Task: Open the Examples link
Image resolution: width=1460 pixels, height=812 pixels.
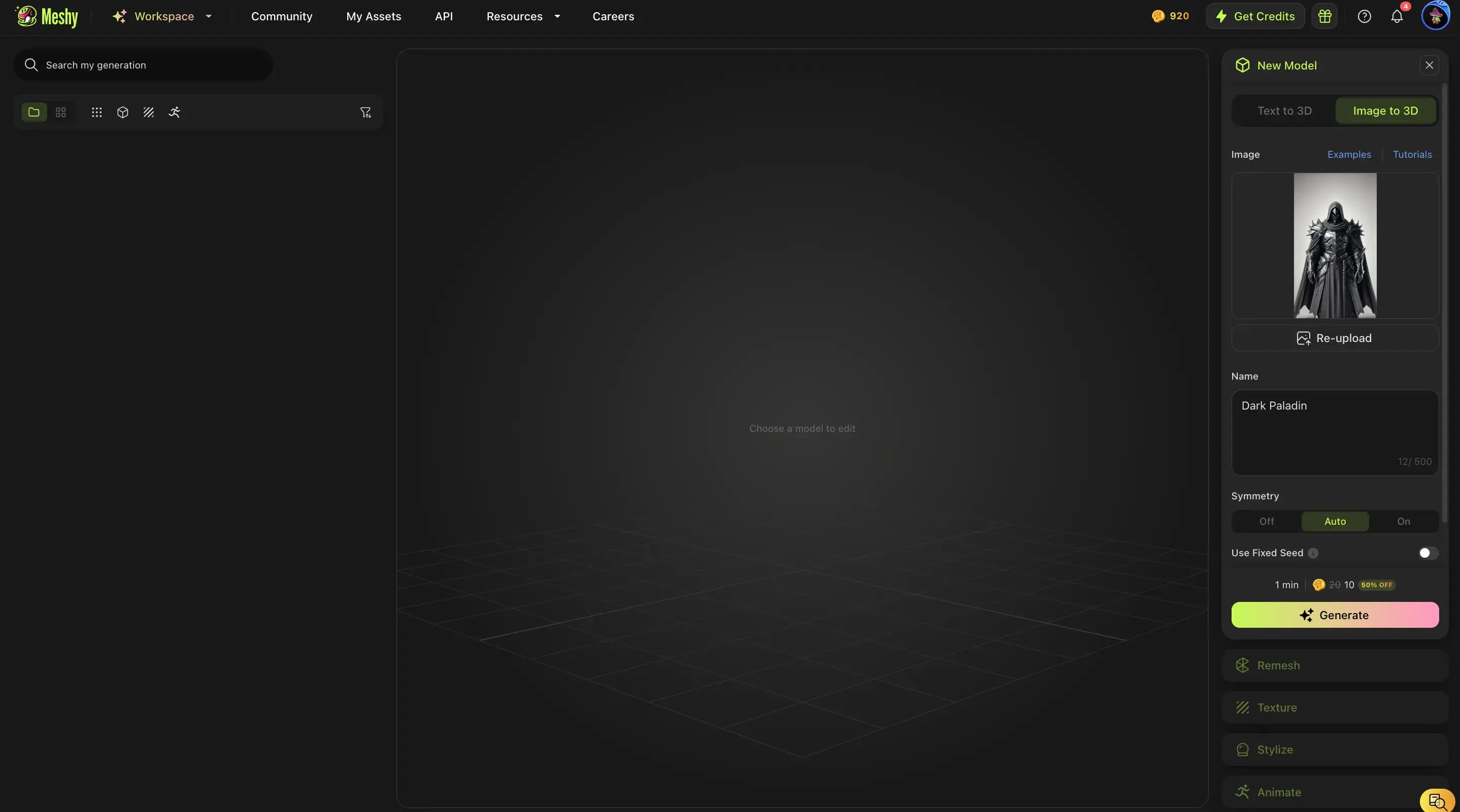Action: pos(1349,155)
